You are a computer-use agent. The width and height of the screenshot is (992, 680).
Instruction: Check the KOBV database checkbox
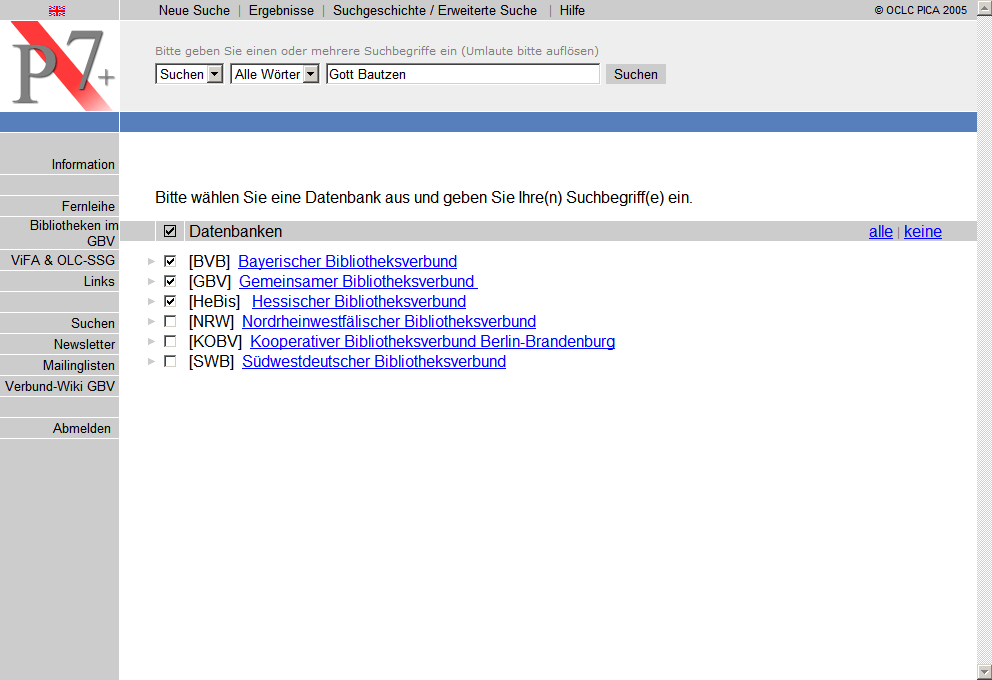(x=170, y=342)
